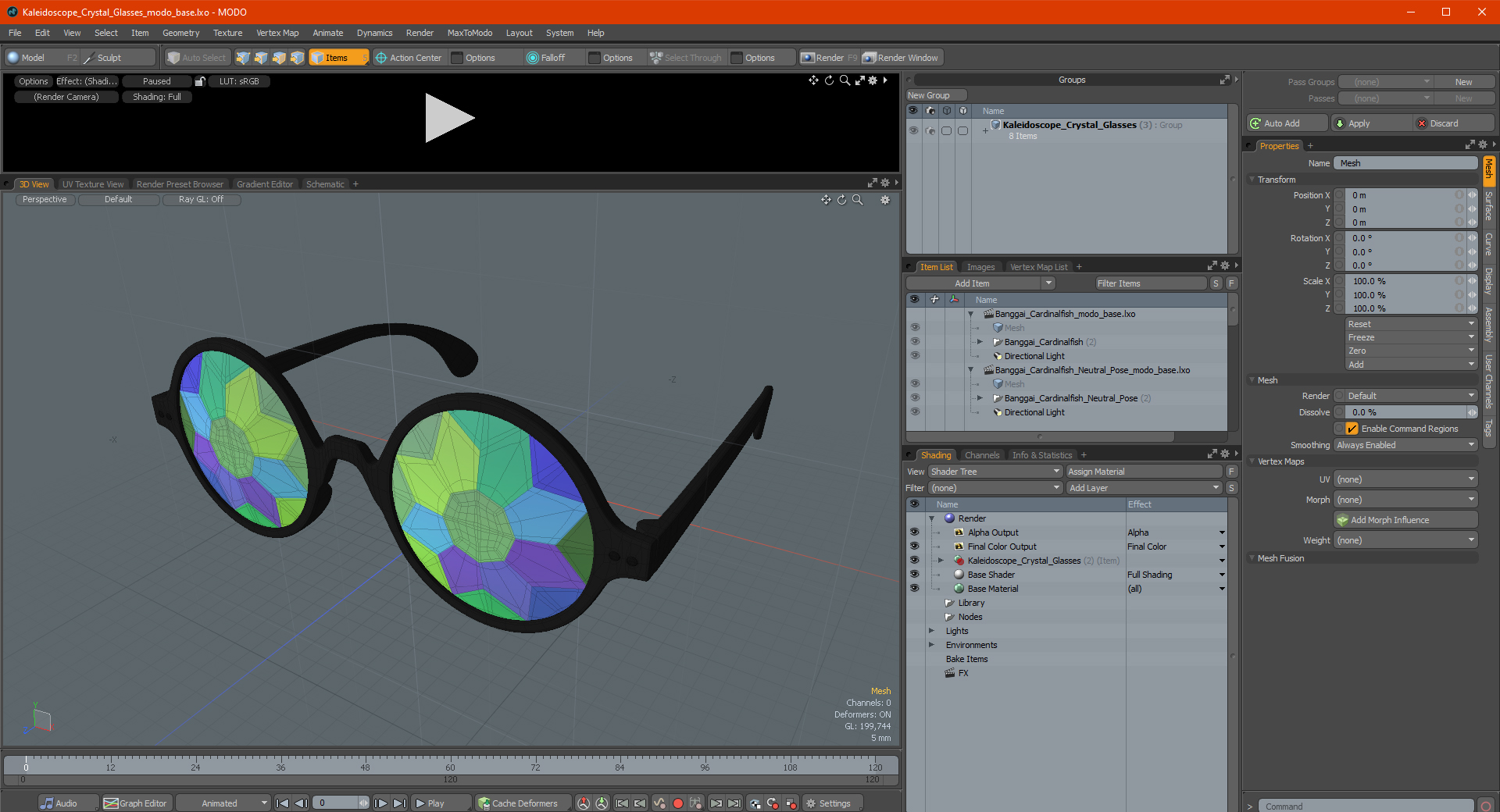Click Add Morph Influence button
The height and width of the screenshot is (812, 1500).
pos(1405,520)
